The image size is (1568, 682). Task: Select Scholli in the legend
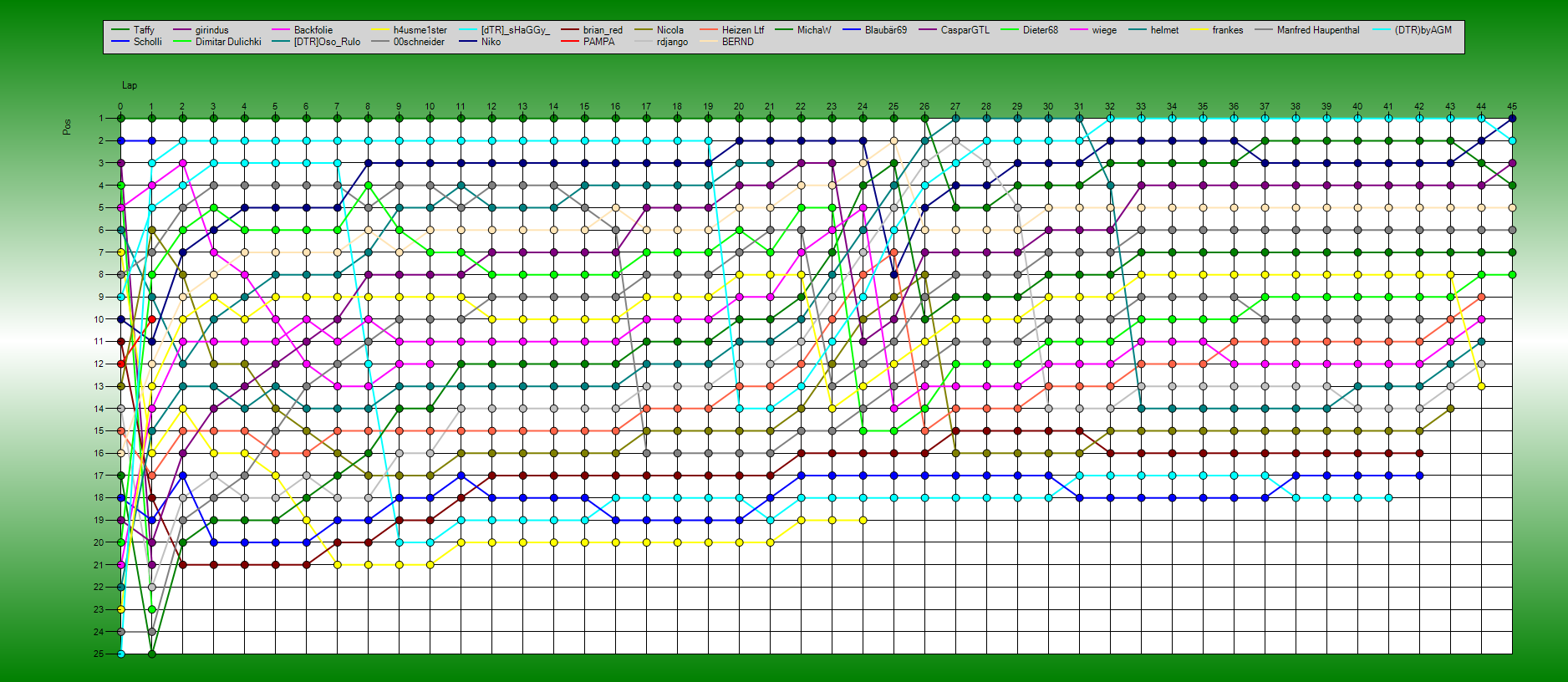tap(147, 42)
